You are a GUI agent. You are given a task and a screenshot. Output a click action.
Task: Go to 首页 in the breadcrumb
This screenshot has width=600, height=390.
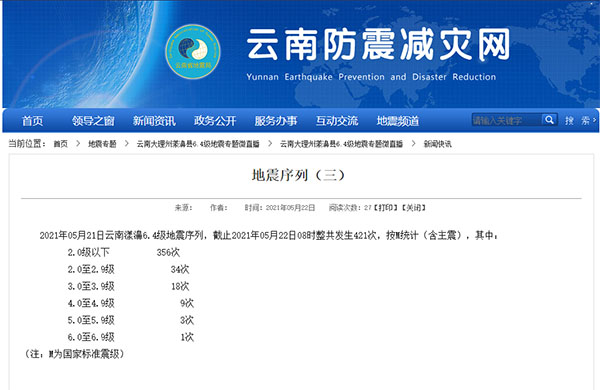pyautogui.click(x=60, y=144)
